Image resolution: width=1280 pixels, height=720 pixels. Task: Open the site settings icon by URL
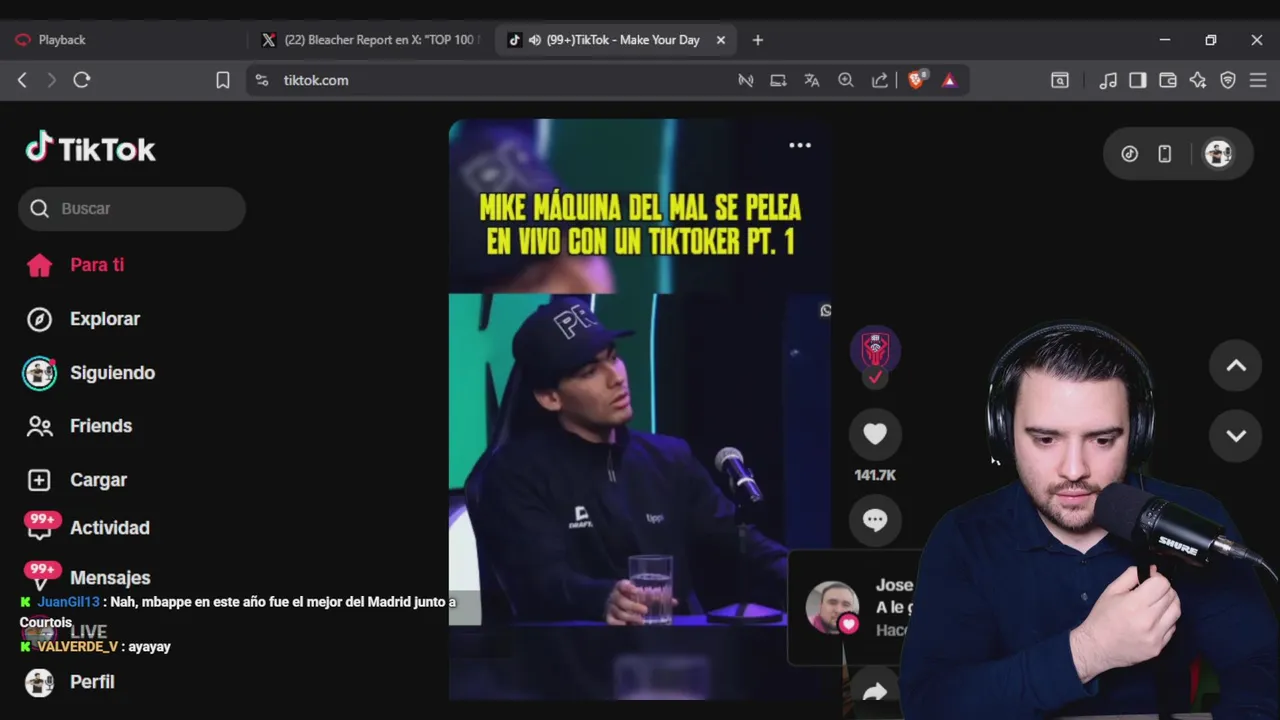coord(262,80)
